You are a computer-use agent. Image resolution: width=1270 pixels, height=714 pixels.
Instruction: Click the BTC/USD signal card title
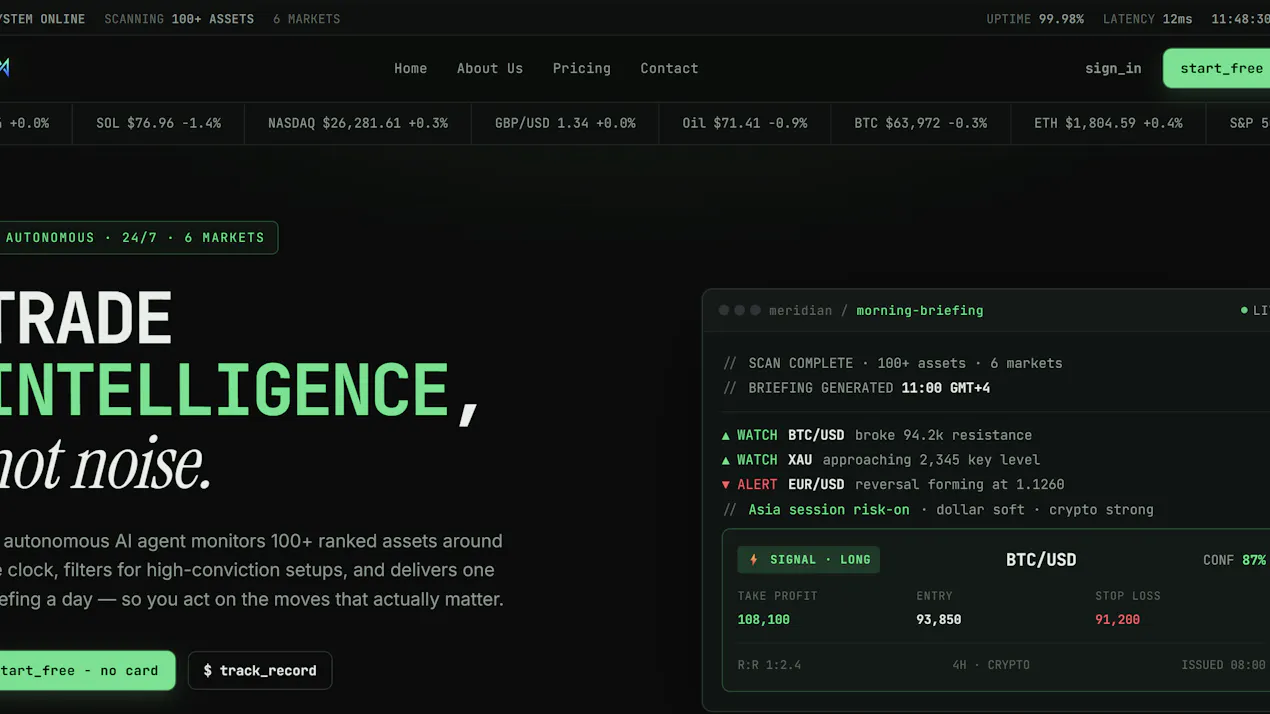1041,560
